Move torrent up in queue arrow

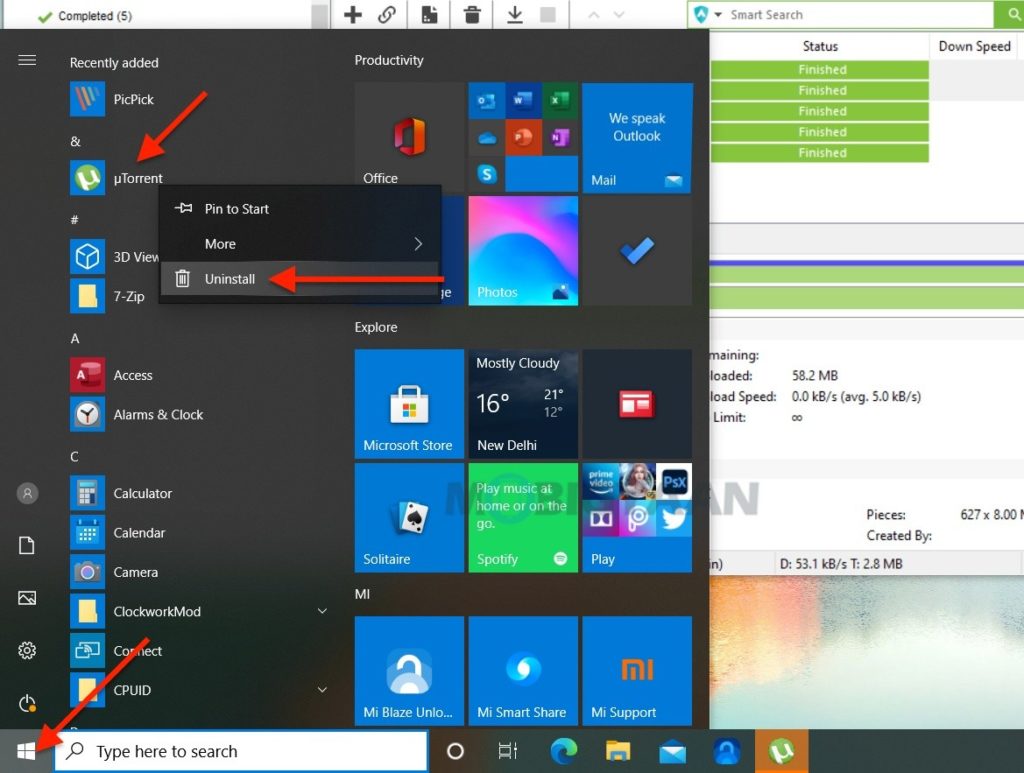(x=594, y=14)
